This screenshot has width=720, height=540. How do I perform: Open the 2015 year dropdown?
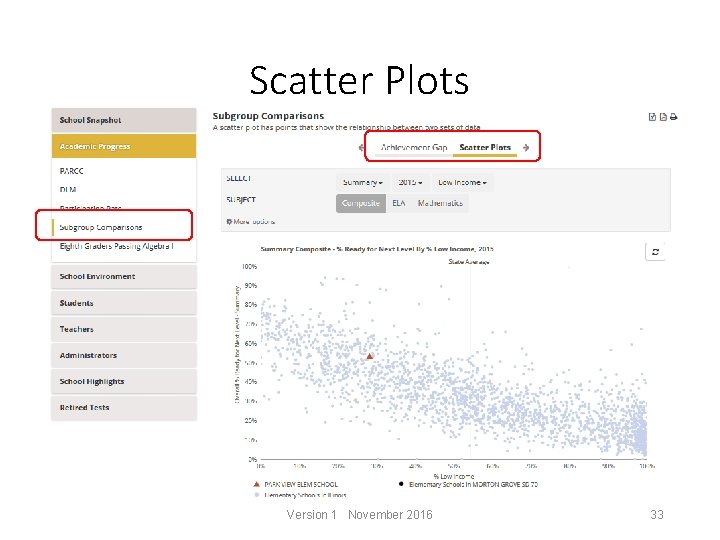point(410,182)
